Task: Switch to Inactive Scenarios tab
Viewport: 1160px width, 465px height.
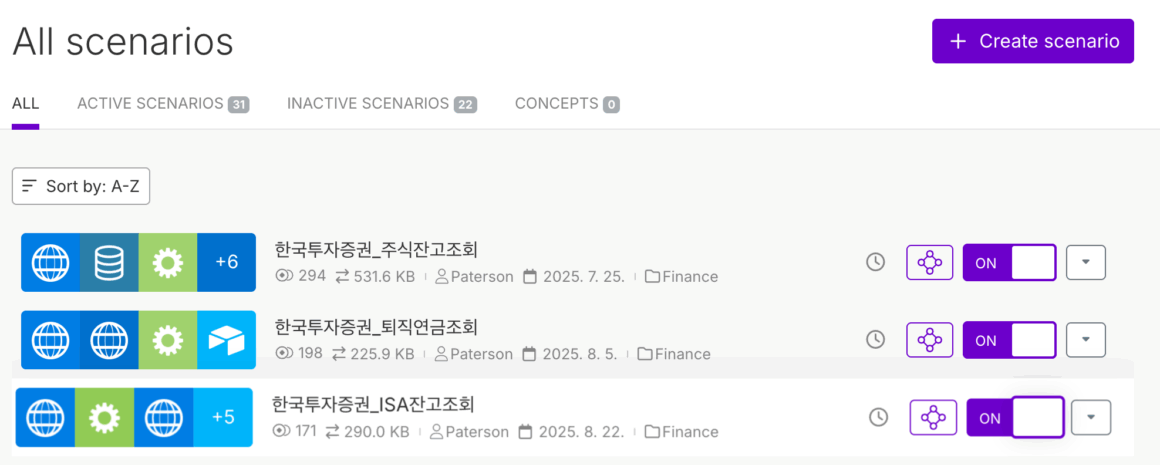Action: tap(381, 104)
